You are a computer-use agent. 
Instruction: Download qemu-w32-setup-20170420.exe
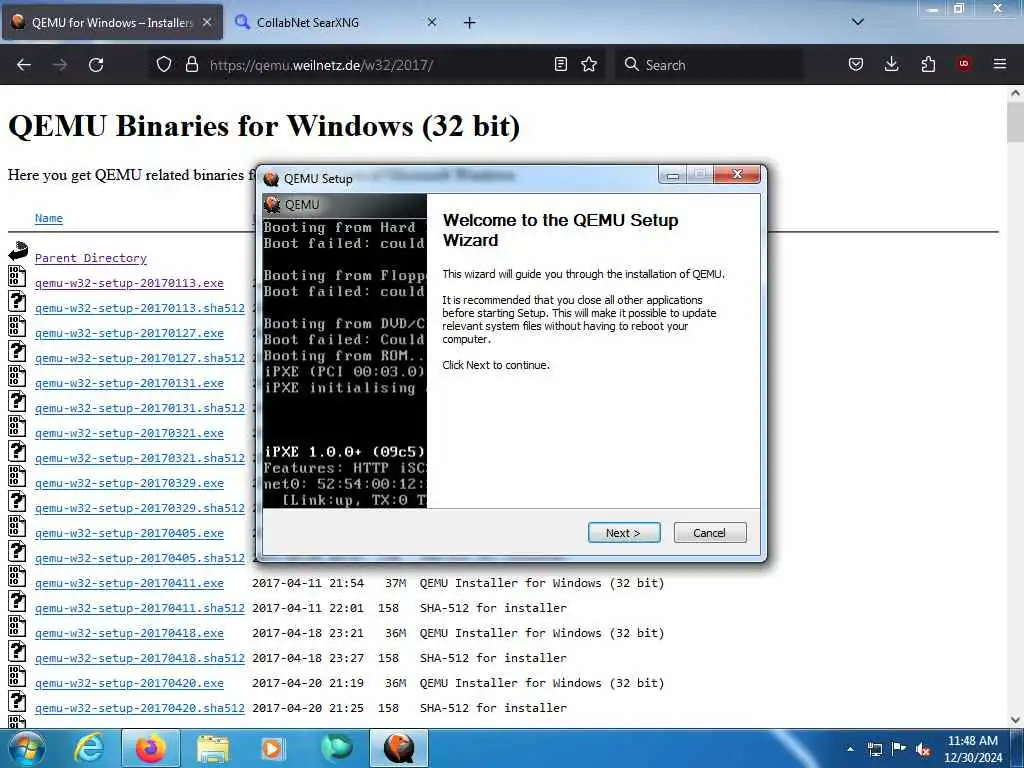[x=129, y=683]
